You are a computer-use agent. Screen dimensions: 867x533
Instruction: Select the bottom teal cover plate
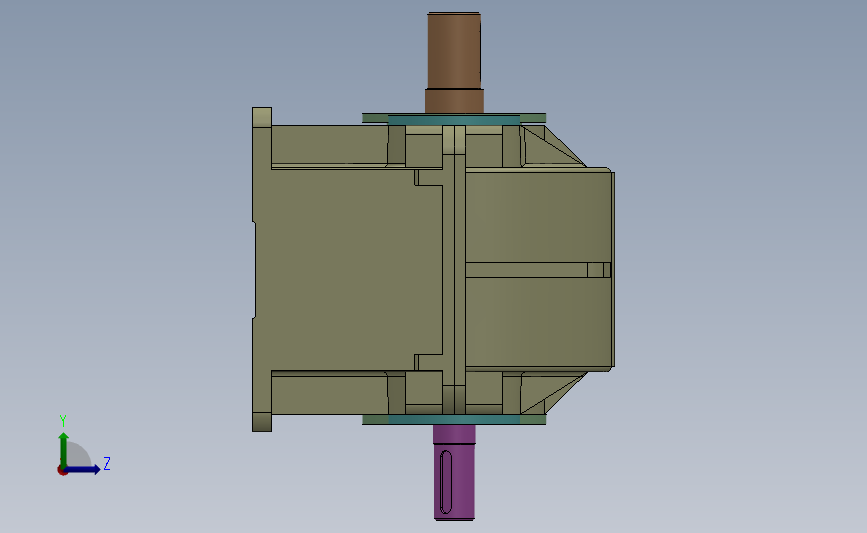pos(454,420)
